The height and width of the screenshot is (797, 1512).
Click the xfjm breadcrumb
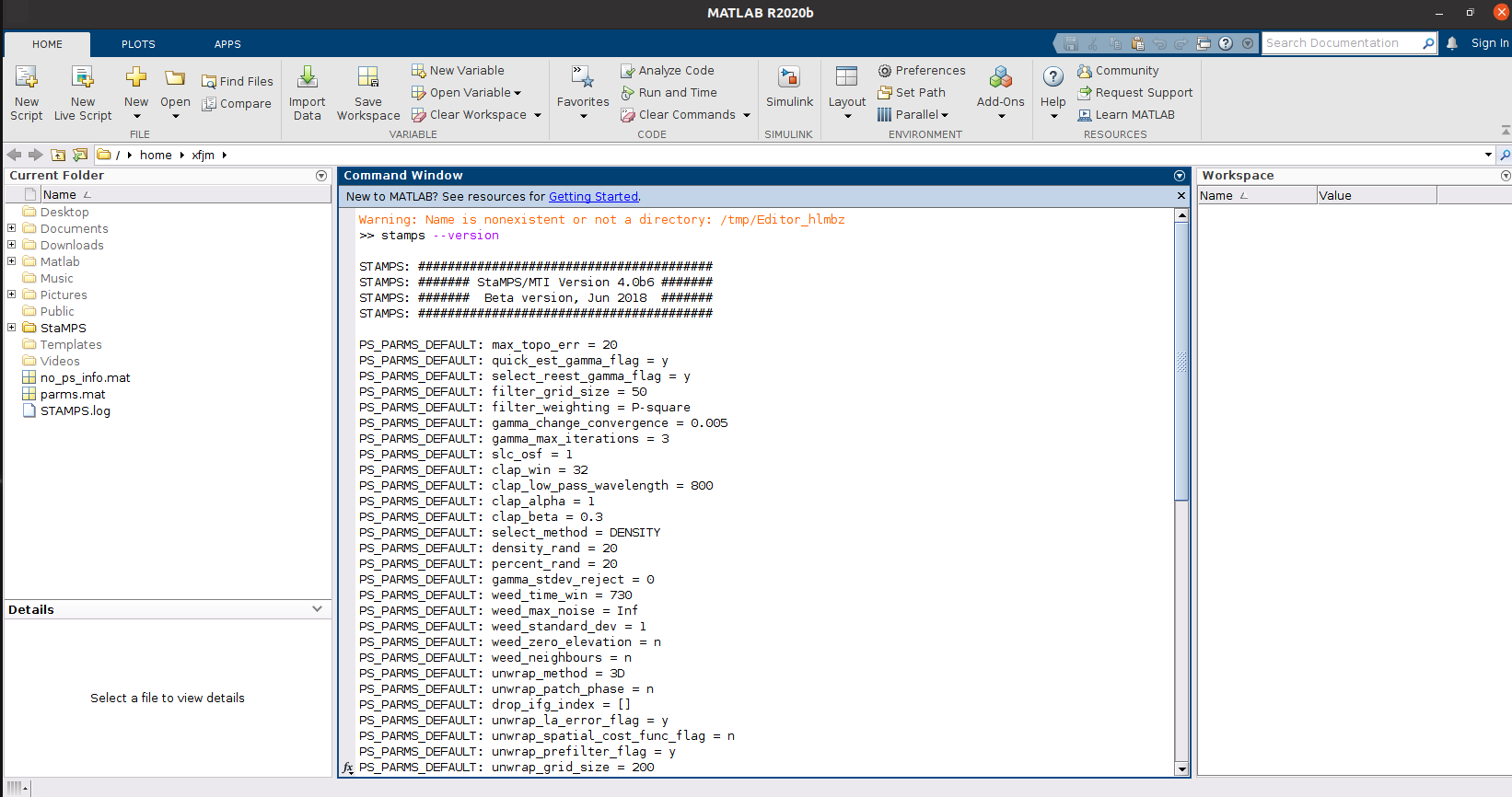[203, 155]
